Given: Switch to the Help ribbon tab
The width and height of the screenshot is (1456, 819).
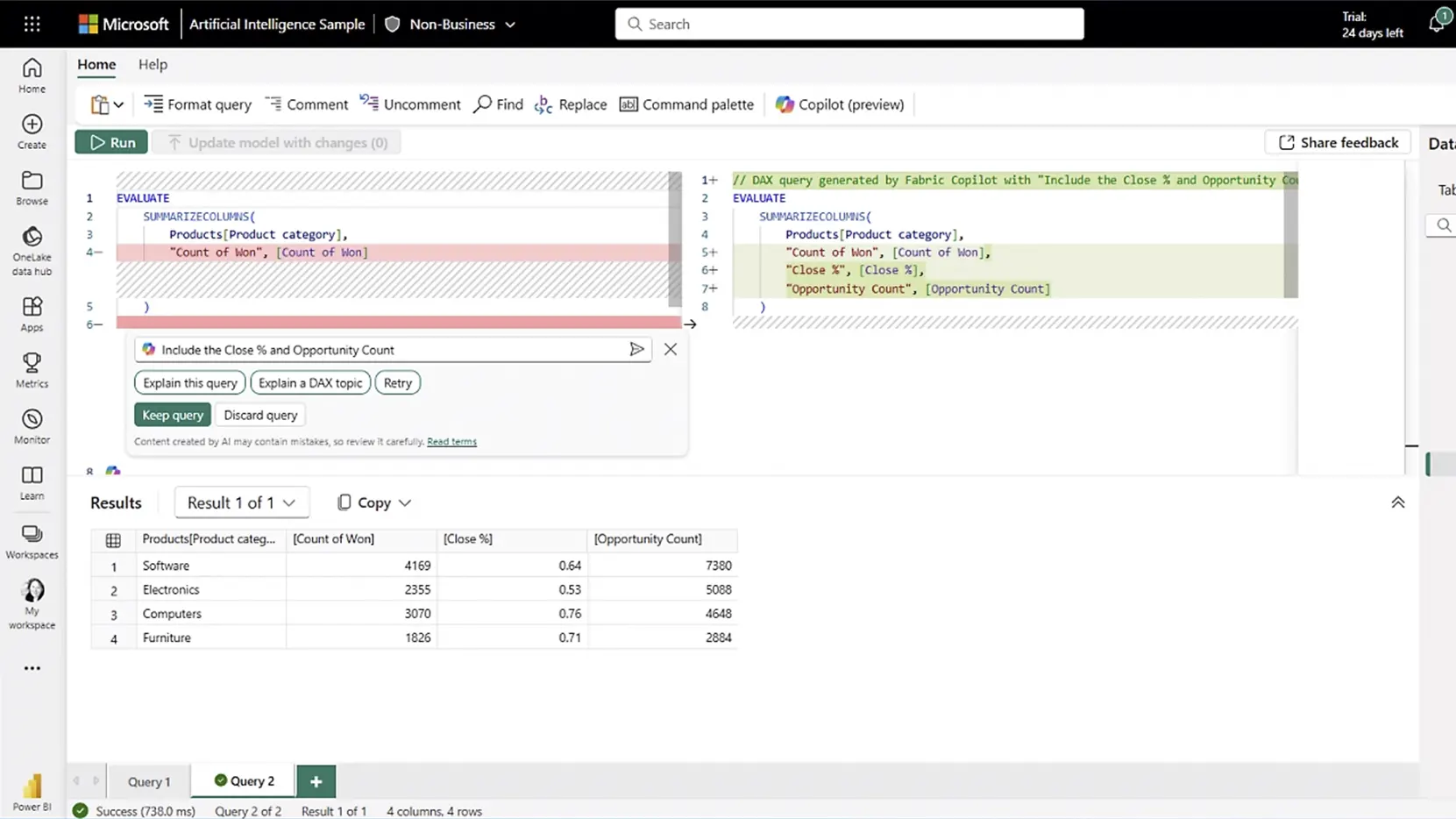Looking at the screenshot, I should (x=153, y=64).
